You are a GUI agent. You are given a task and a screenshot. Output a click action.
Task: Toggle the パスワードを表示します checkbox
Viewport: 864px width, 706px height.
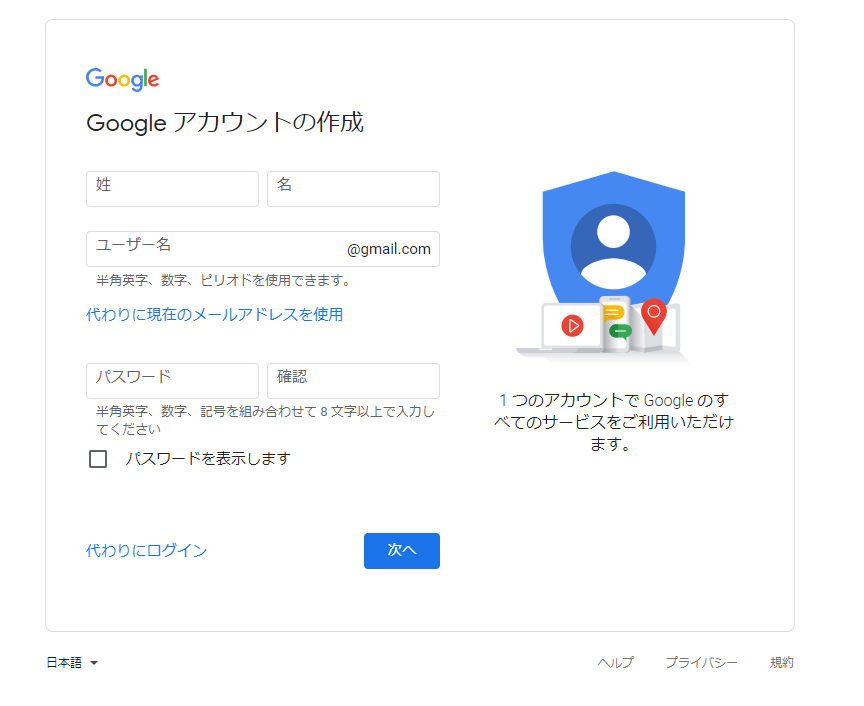tap(98, 459)
